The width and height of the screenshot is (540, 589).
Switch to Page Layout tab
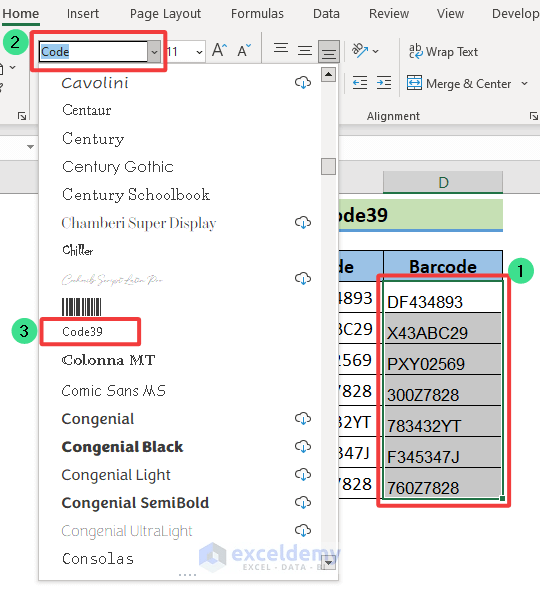[165, 14]
